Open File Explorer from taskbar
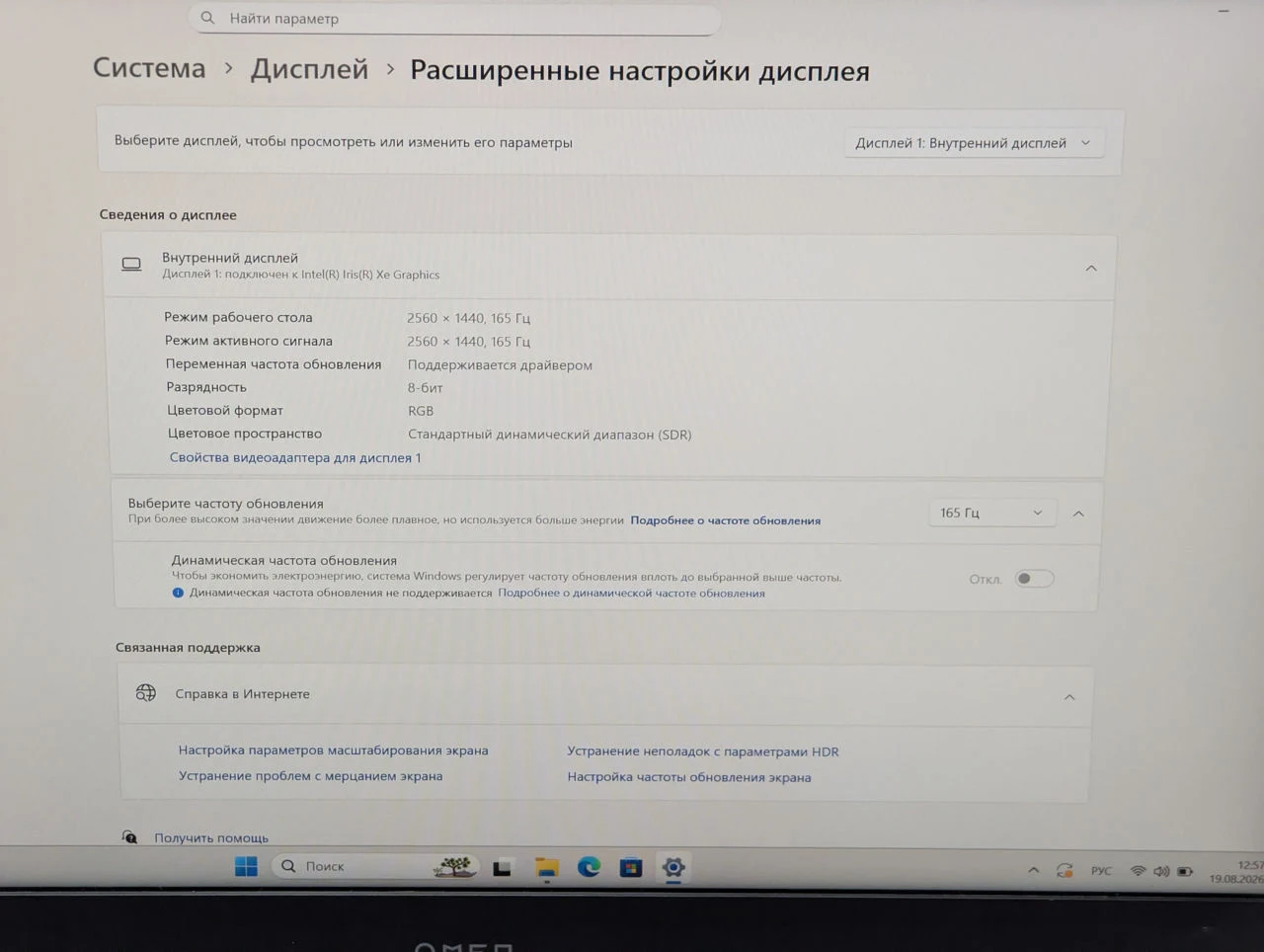 pos(547,868)
